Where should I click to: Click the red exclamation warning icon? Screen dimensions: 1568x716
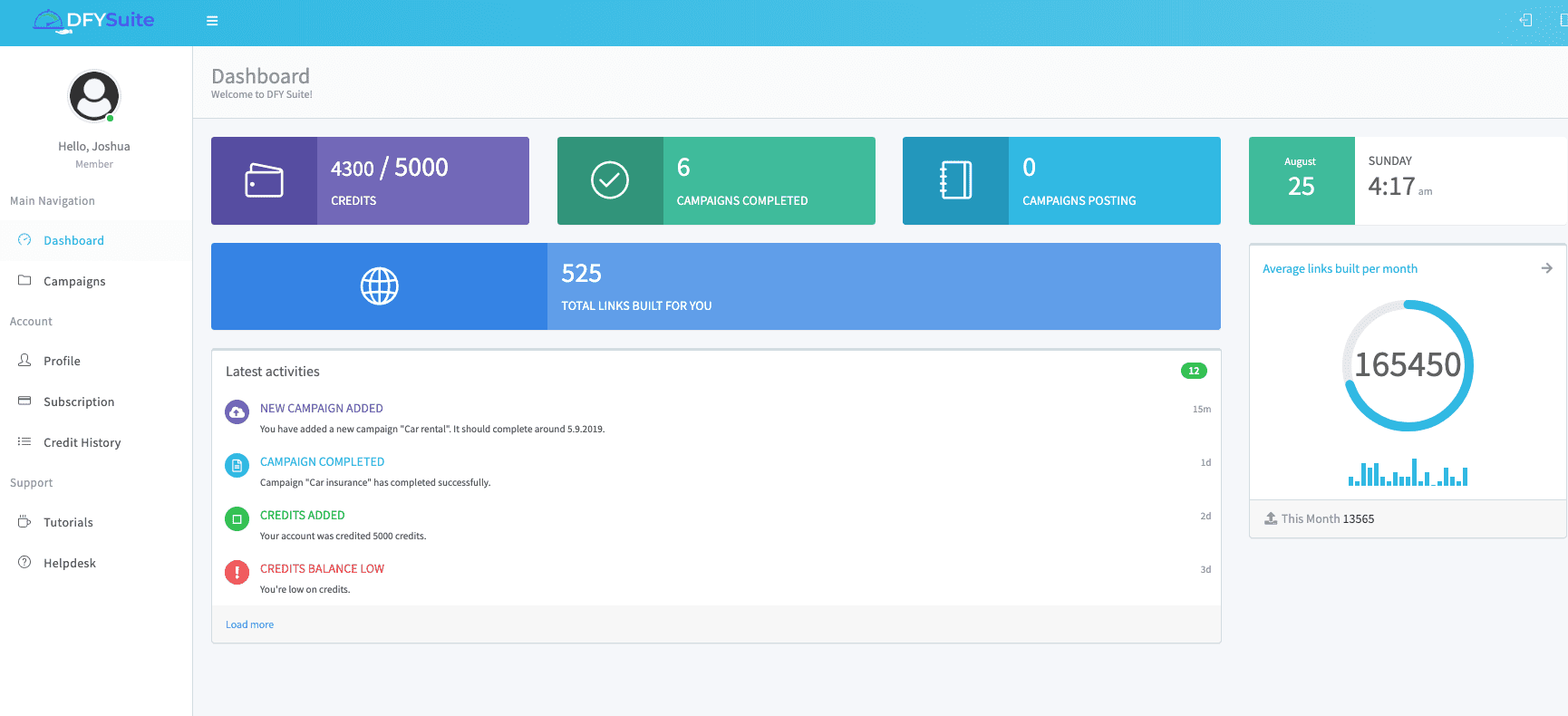coord(237,573)
